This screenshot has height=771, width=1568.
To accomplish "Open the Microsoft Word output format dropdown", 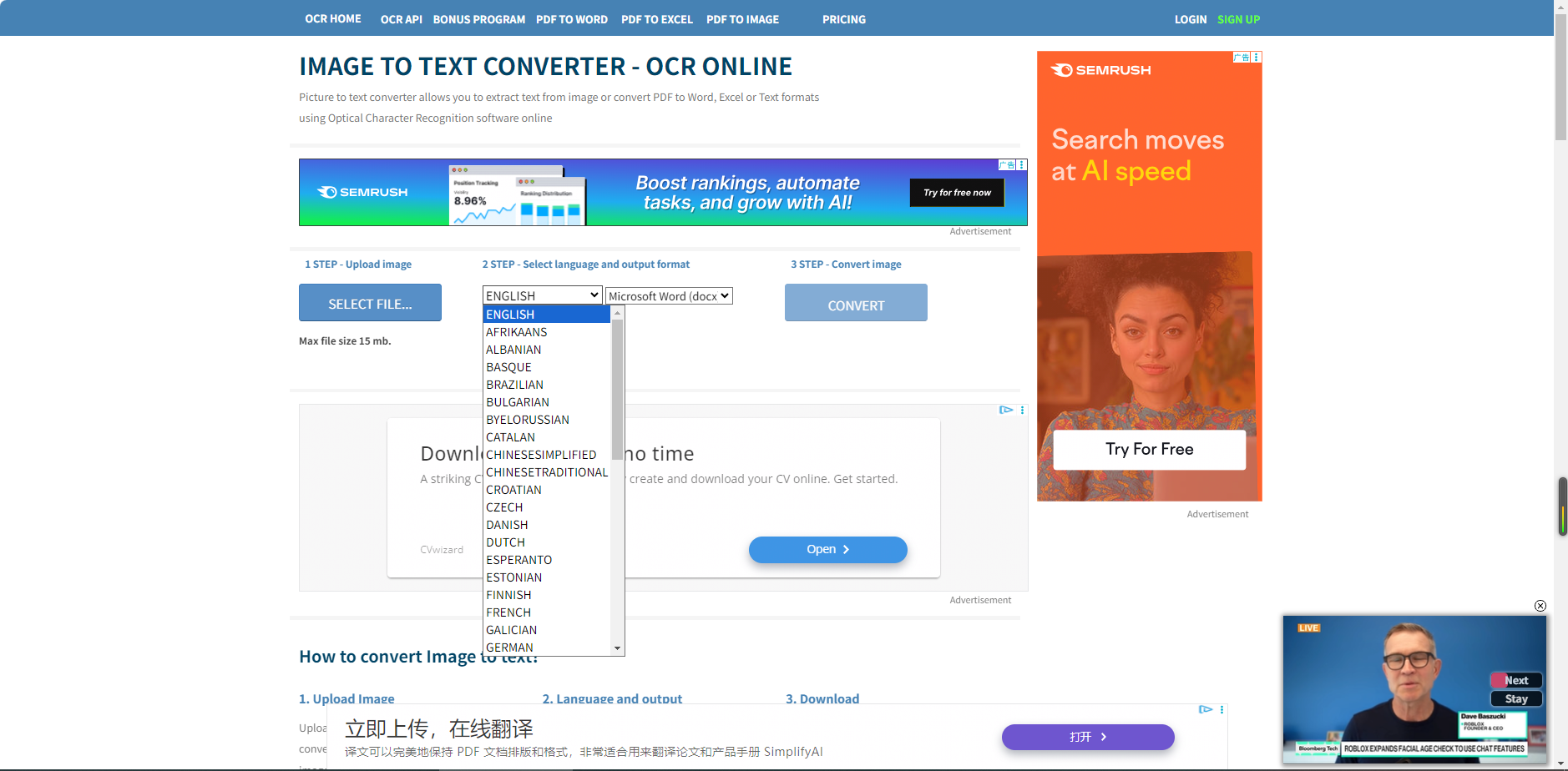I will pyautogui.click(x=669, y=296).
